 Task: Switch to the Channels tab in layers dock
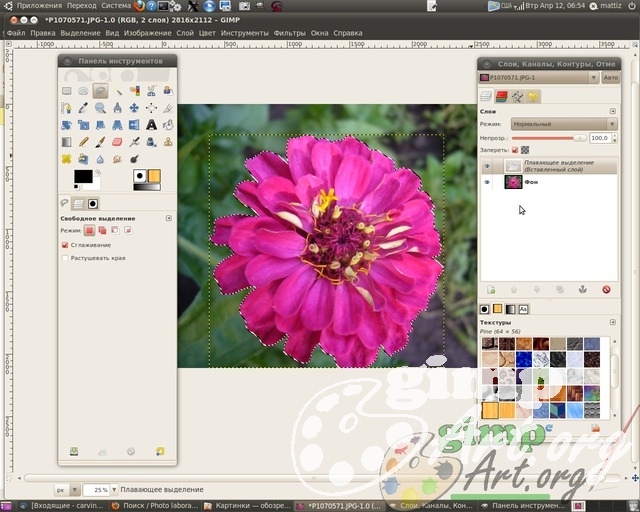(x=502, y=96)
